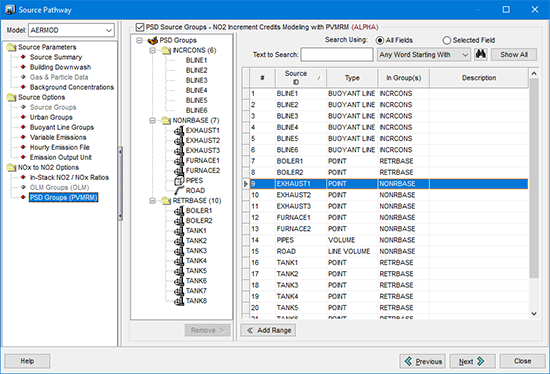This screenshot has width=550, height=374.
Task: Click the EXHAUST3 stack icon in tree
Action: click(x=179, y=151)
